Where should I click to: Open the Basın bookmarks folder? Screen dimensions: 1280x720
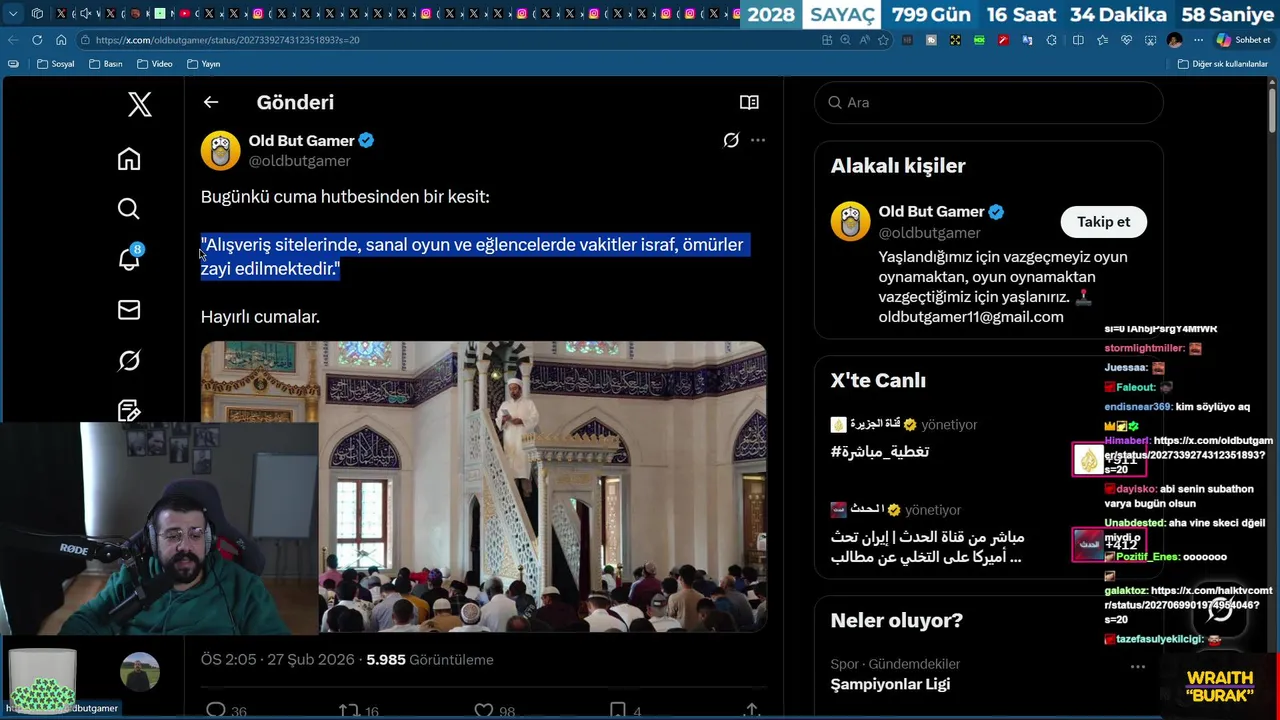(105, 64)
